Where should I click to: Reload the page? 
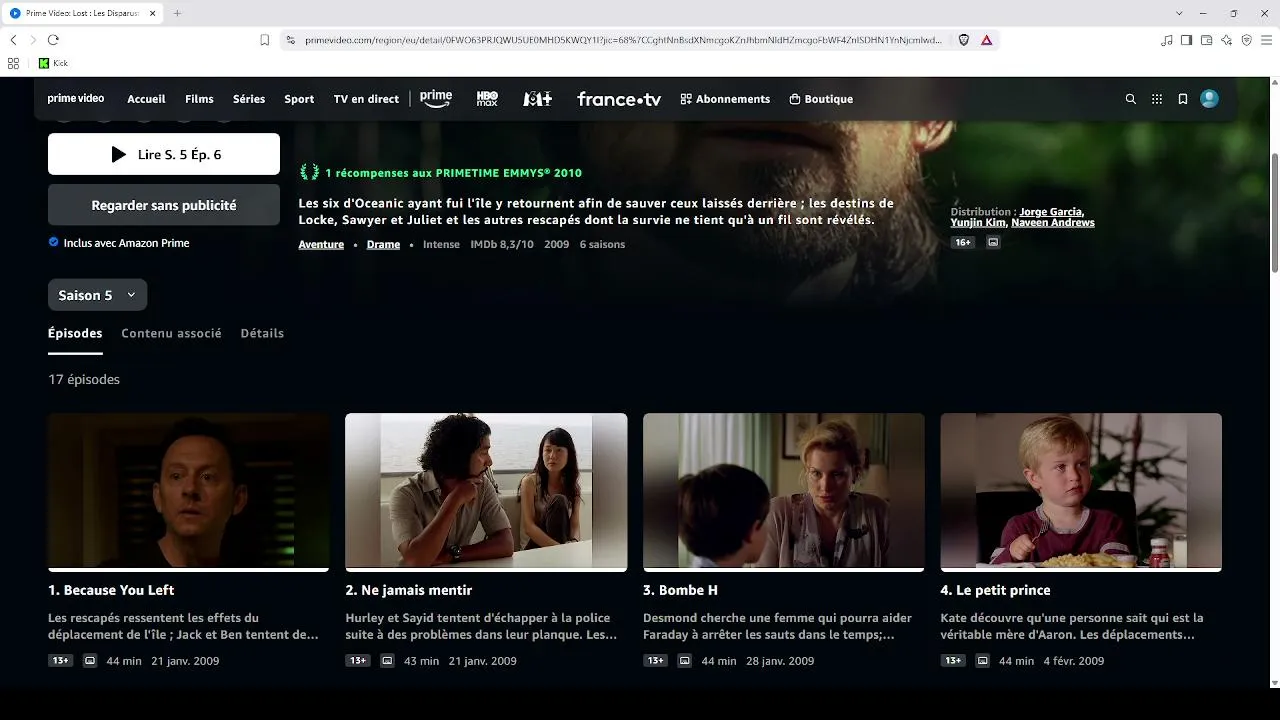(53, 40)
